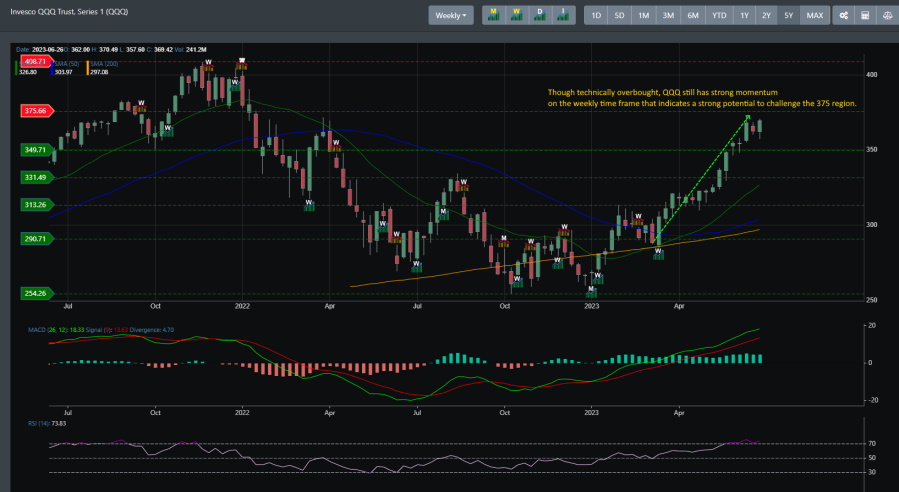The image size is (899, 492).
Task: Open chart settings gears icon
Action: click(843, 15)
